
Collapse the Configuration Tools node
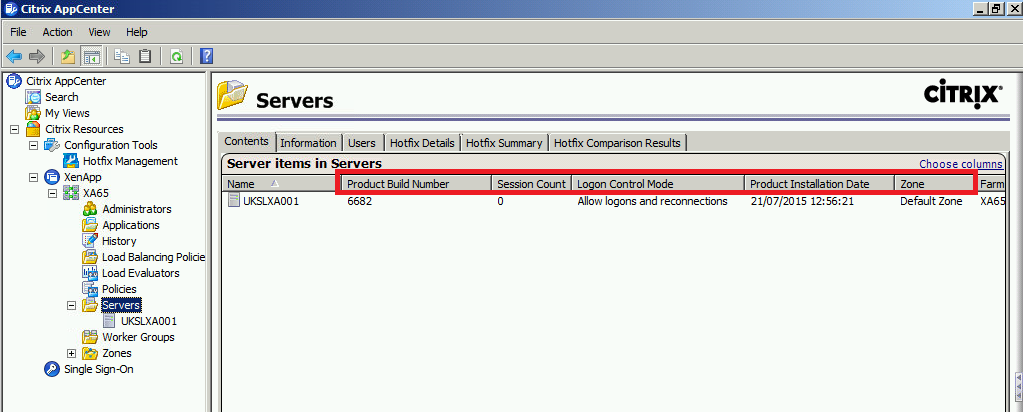[33, 145]
